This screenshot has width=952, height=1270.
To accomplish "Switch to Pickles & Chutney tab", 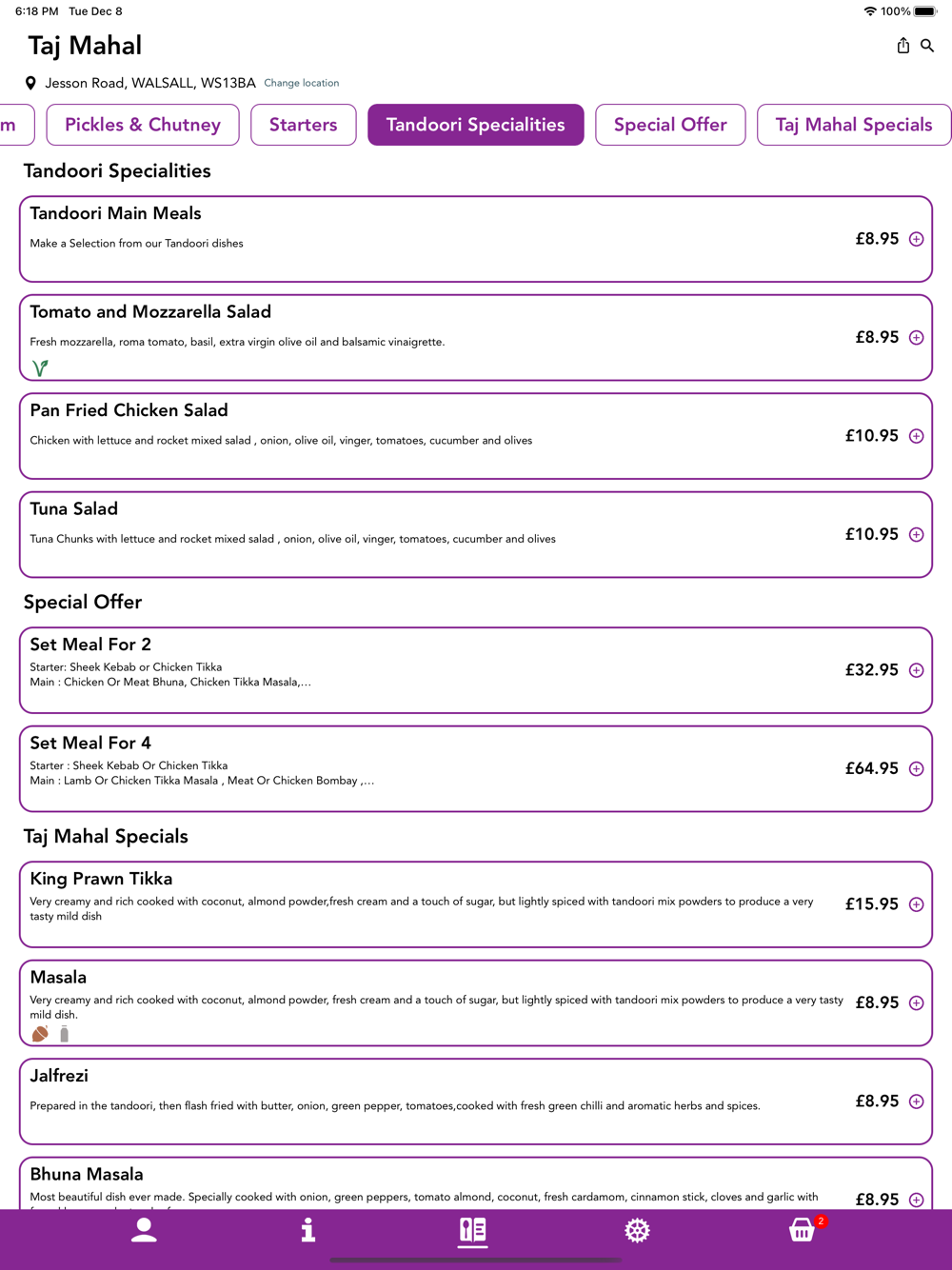I will point(143,125).
